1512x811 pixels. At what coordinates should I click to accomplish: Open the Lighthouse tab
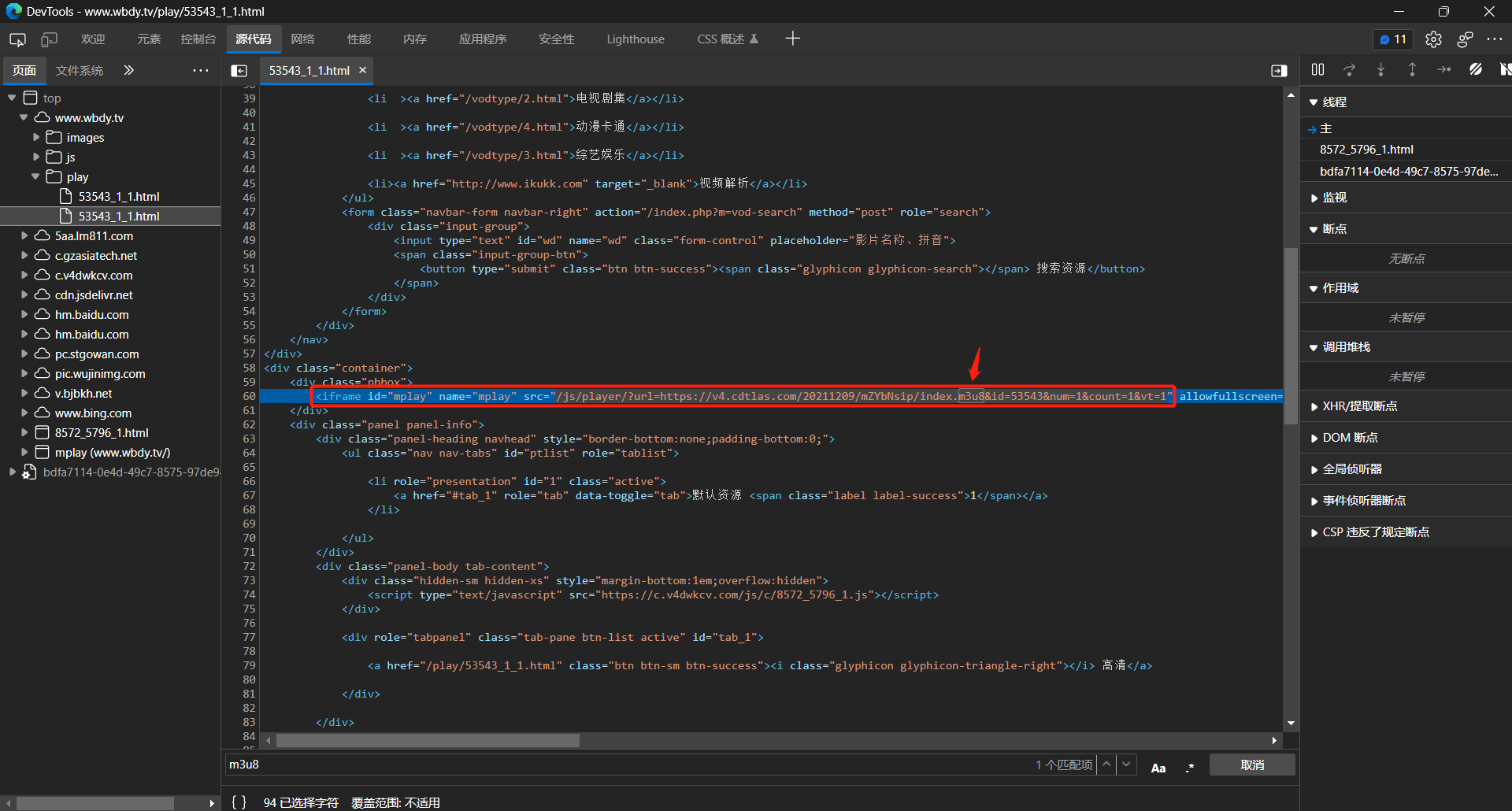pos(636,39)
